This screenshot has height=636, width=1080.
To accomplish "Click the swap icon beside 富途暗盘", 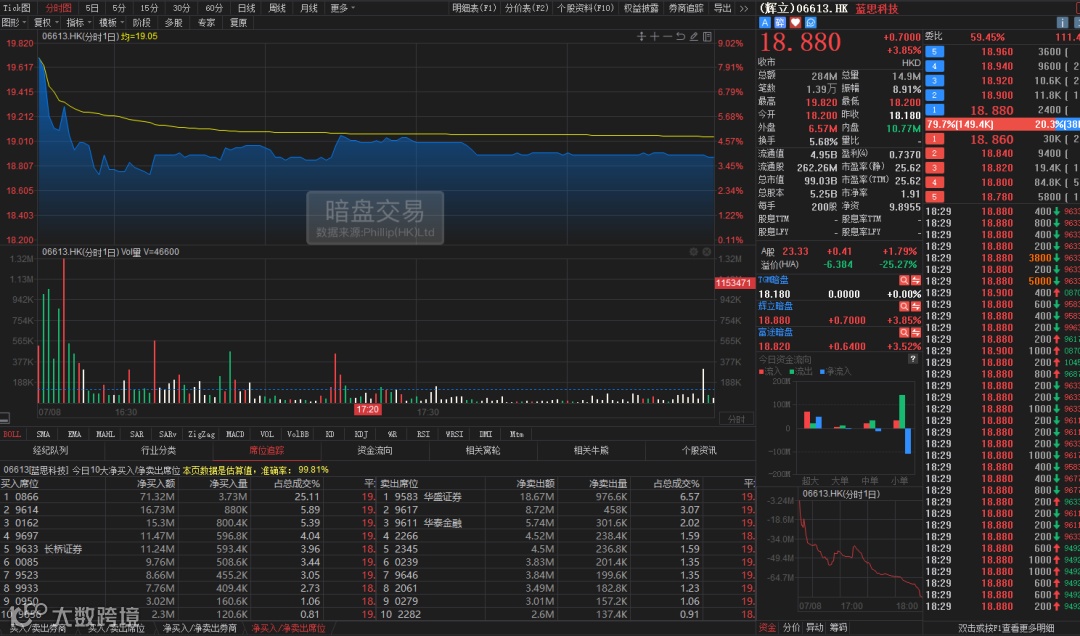I will coord(916,332).
